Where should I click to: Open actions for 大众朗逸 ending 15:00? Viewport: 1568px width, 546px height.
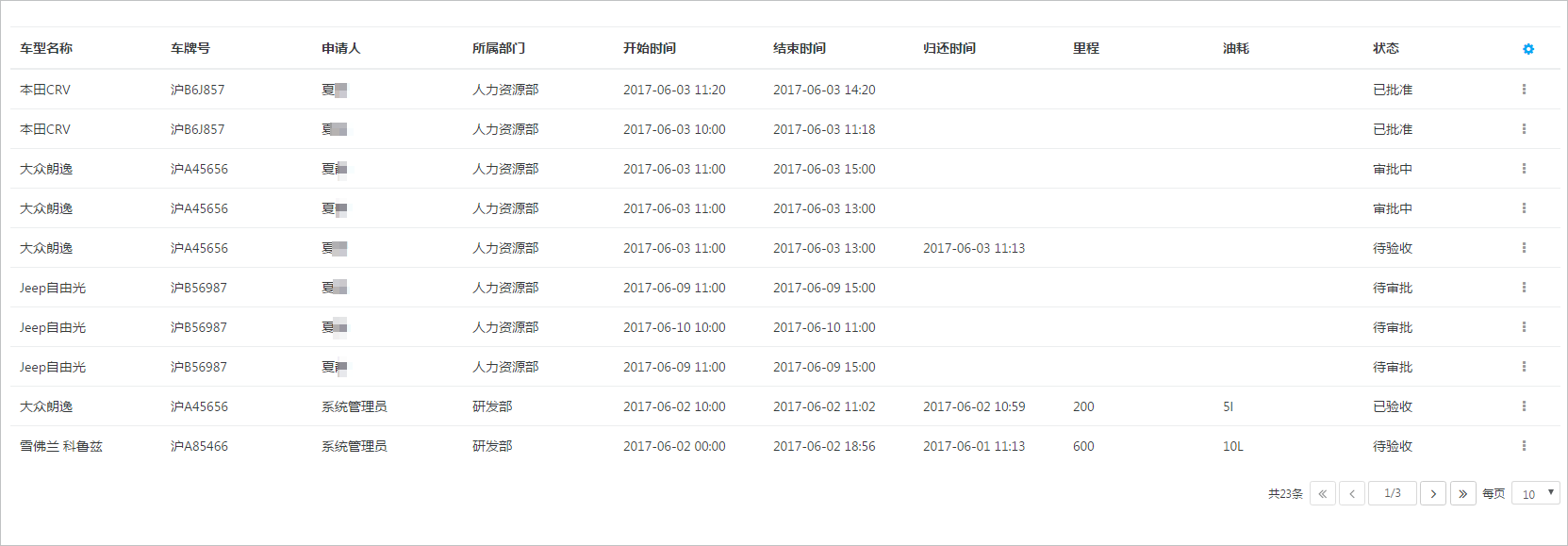pyautogui.click(x=1524, y=169)
